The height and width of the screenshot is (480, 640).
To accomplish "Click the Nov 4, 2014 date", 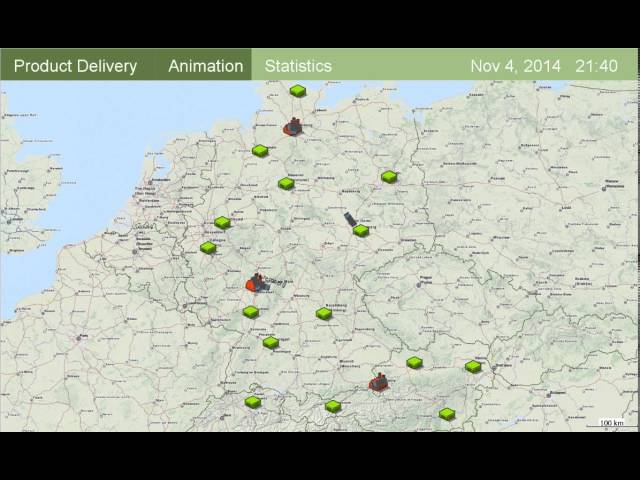I will click(x=516, y=66).
